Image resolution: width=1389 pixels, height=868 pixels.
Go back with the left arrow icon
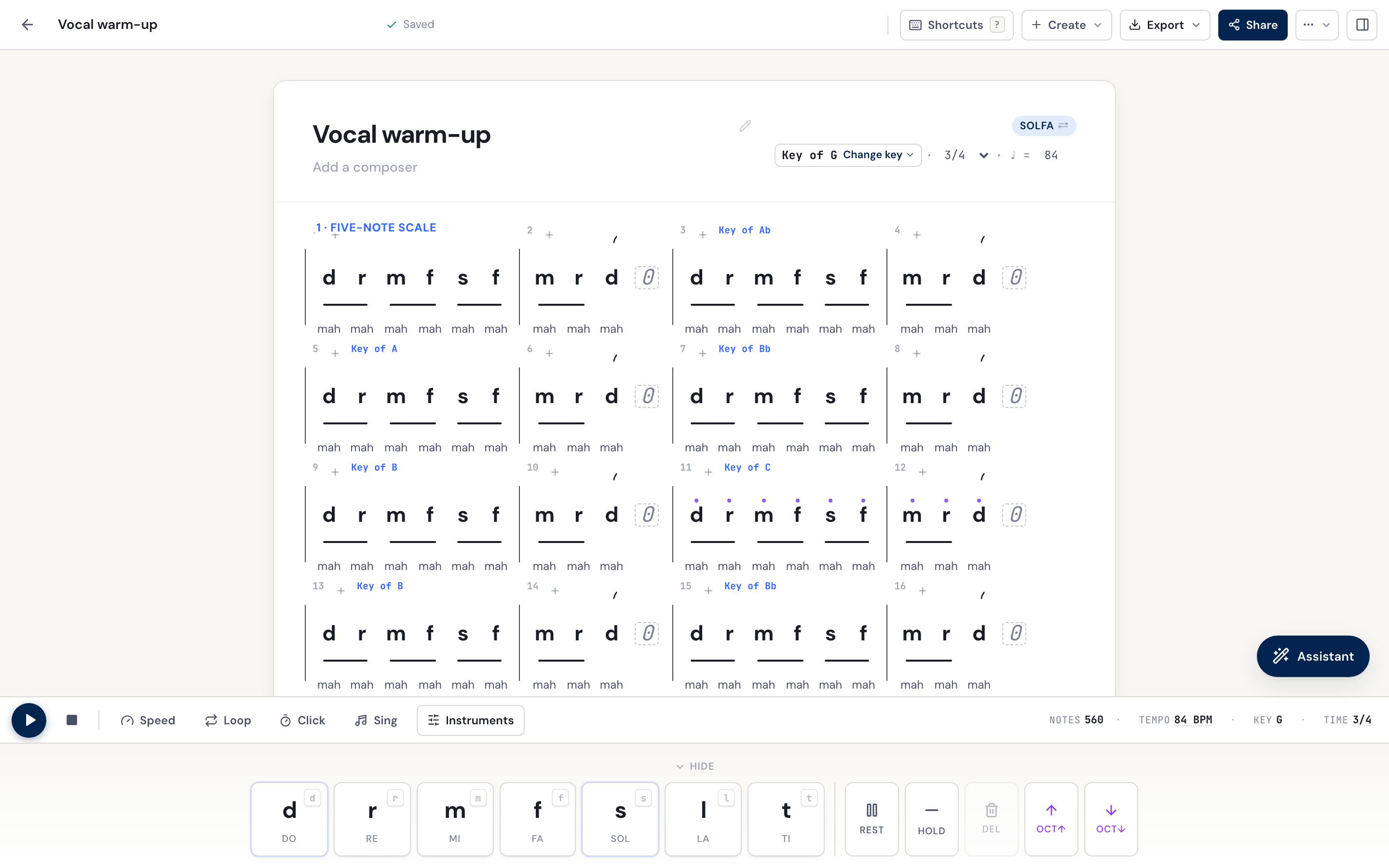point(27,25)
